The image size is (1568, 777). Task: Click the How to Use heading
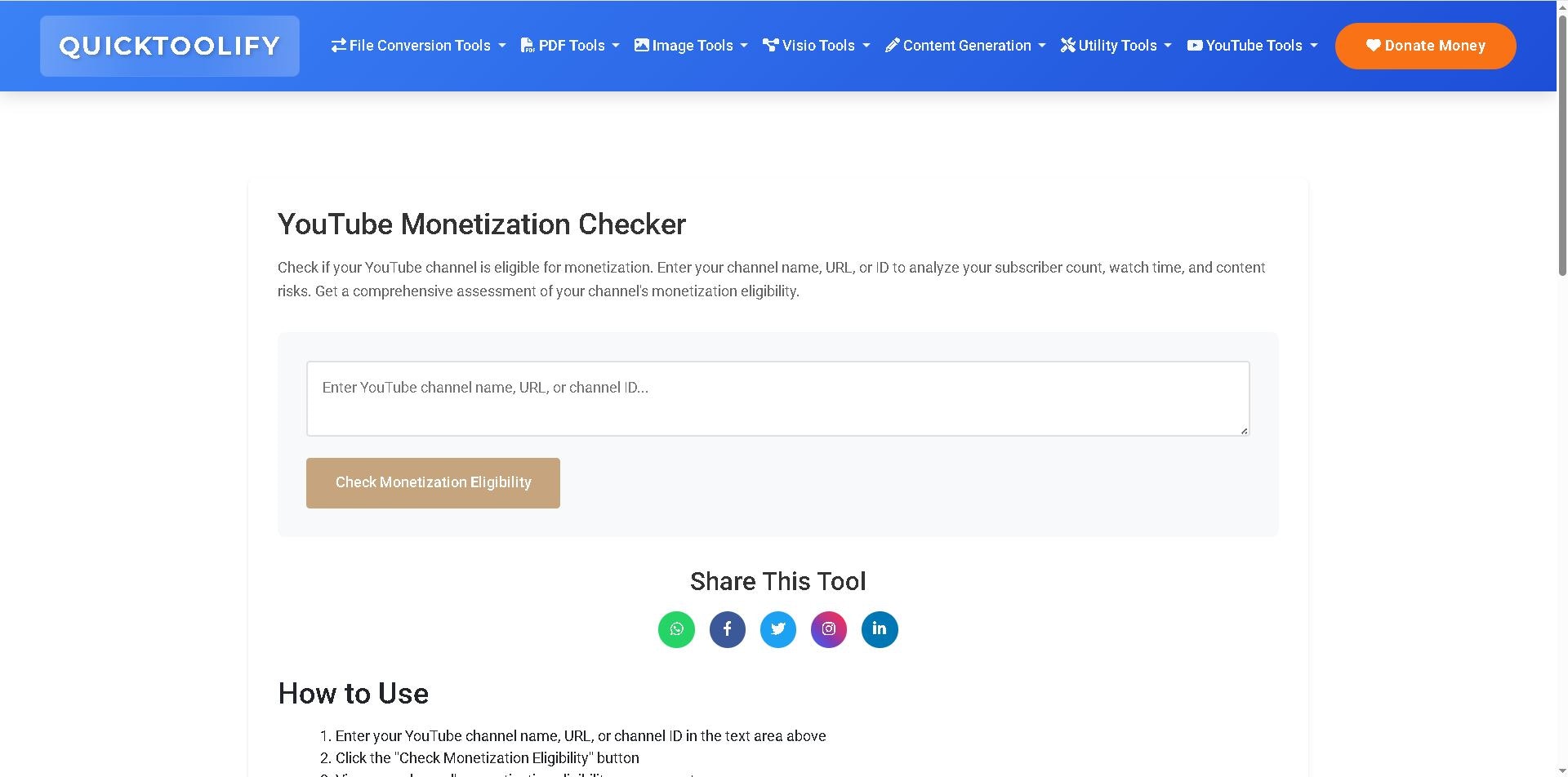click(353, 694)
